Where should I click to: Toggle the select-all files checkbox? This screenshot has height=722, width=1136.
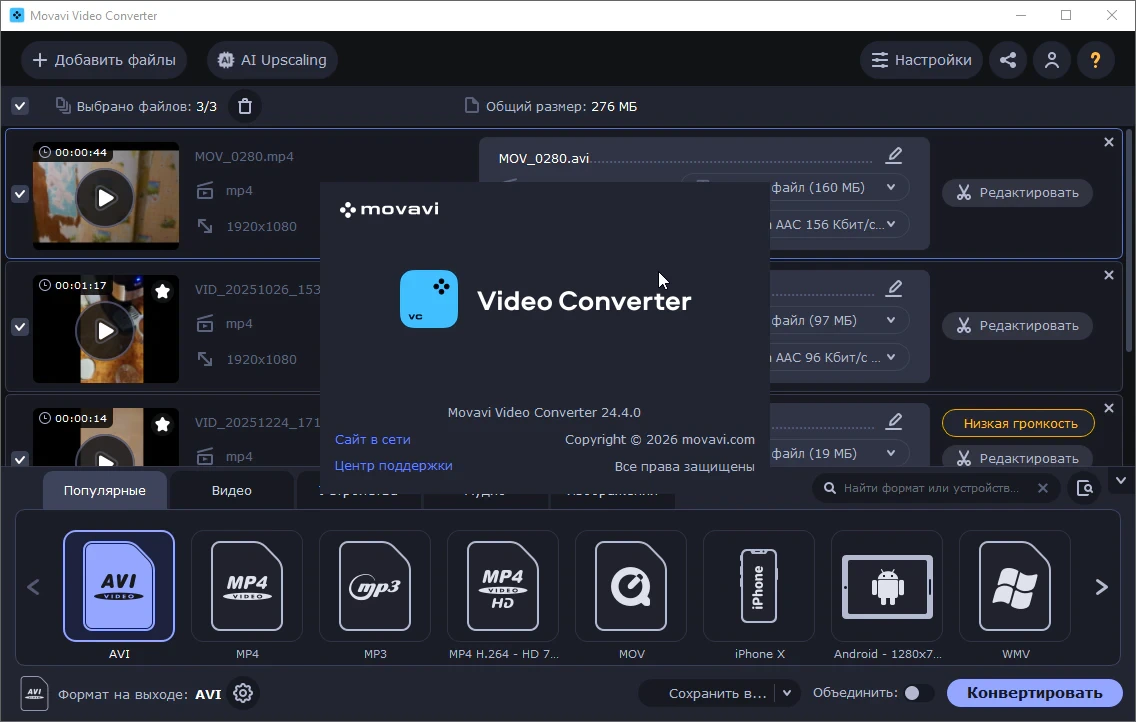point(20,106)
